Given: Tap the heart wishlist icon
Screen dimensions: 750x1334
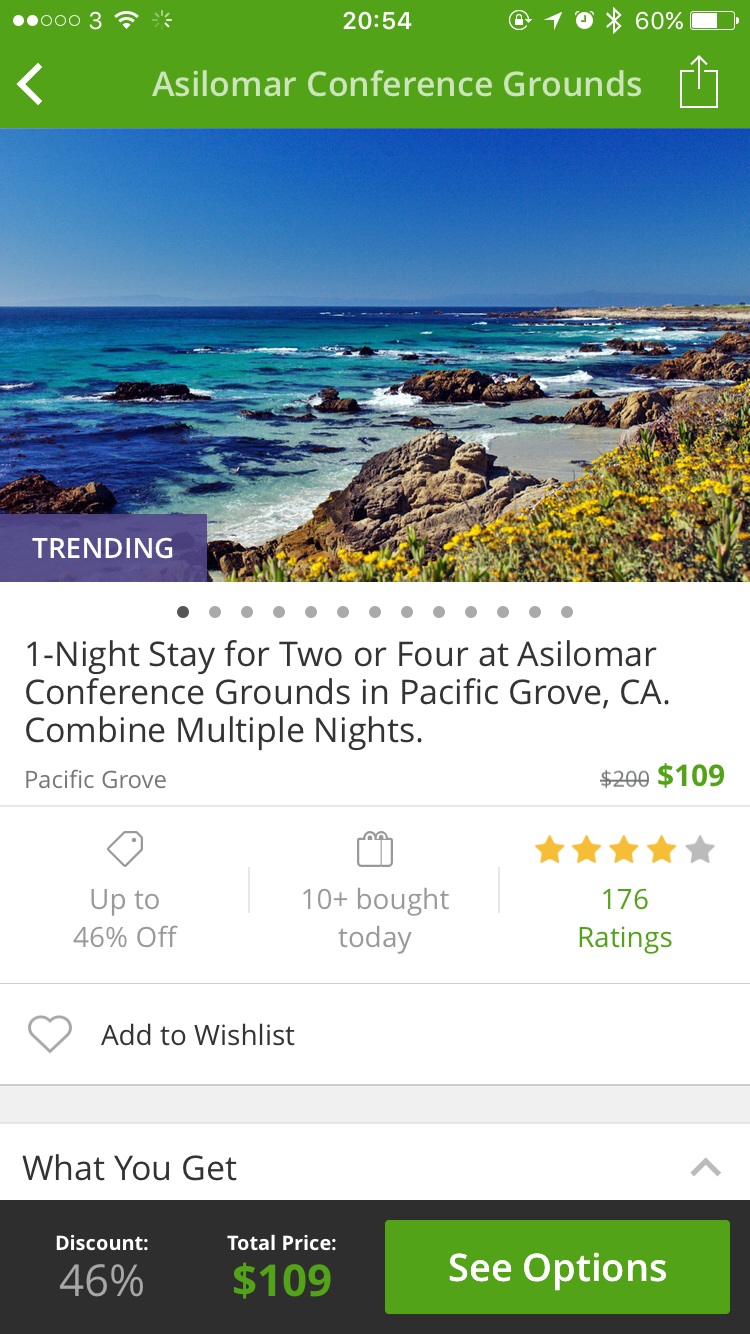Looking at the screenshot, I should point(49,1034).
